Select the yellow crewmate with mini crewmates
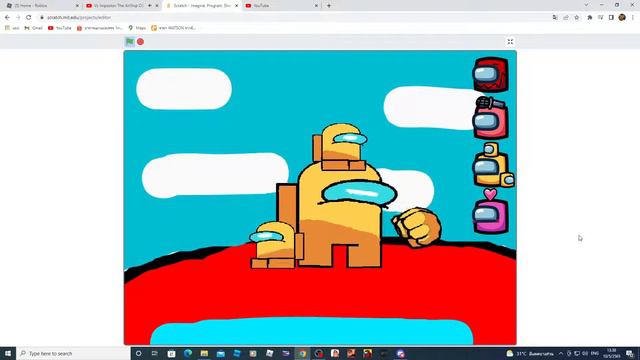This screenshot has width=640, height=360. [x=493, y=165]
